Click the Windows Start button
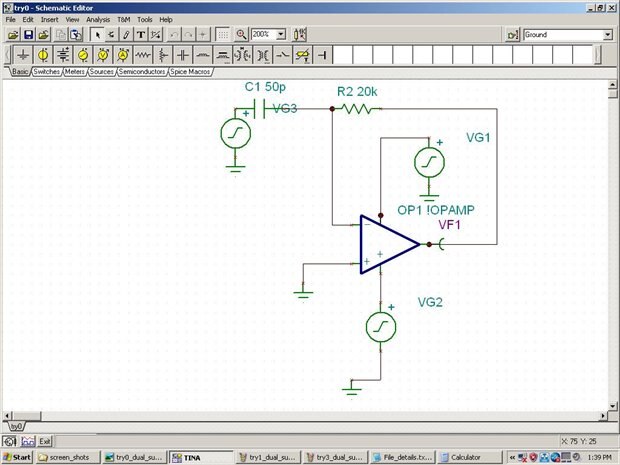The width and height of the screenshot is (620, 465). click(17, 457)
